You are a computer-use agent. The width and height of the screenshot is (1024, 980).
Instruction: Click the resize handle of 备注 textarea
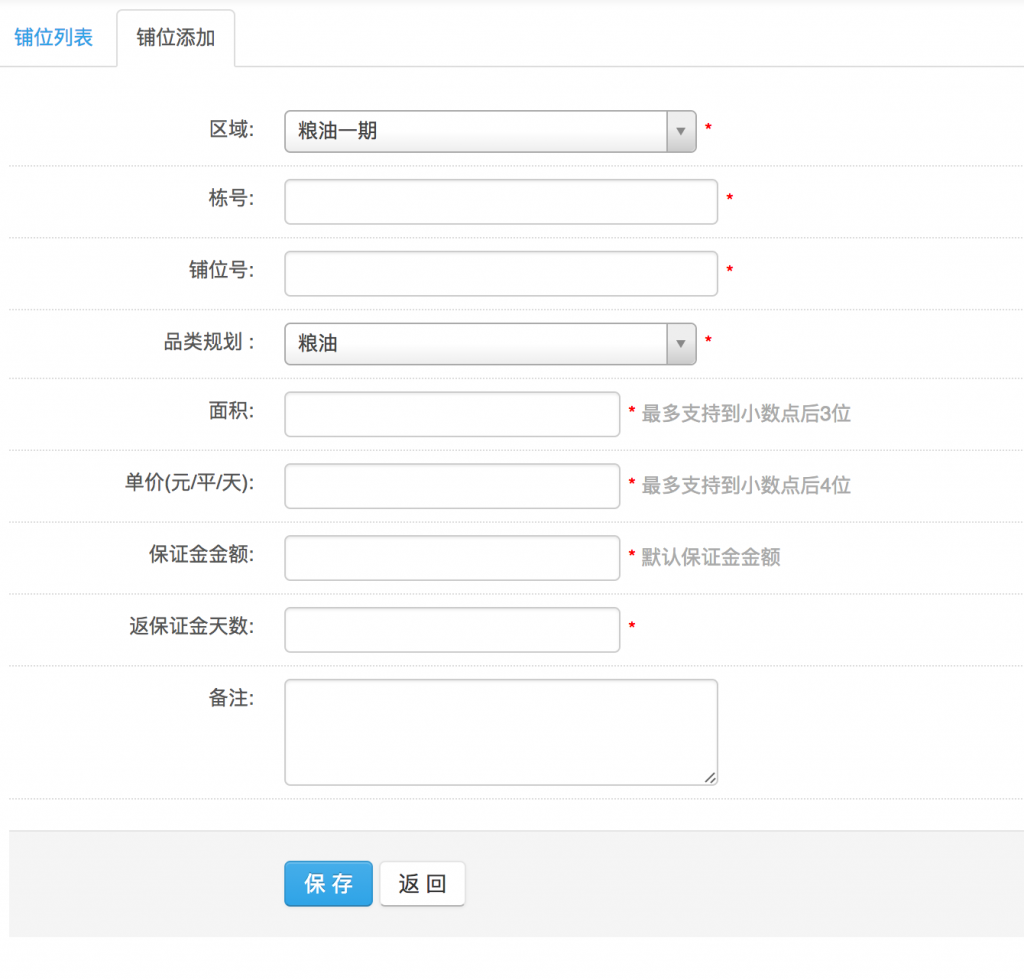(x=712, y=778)
